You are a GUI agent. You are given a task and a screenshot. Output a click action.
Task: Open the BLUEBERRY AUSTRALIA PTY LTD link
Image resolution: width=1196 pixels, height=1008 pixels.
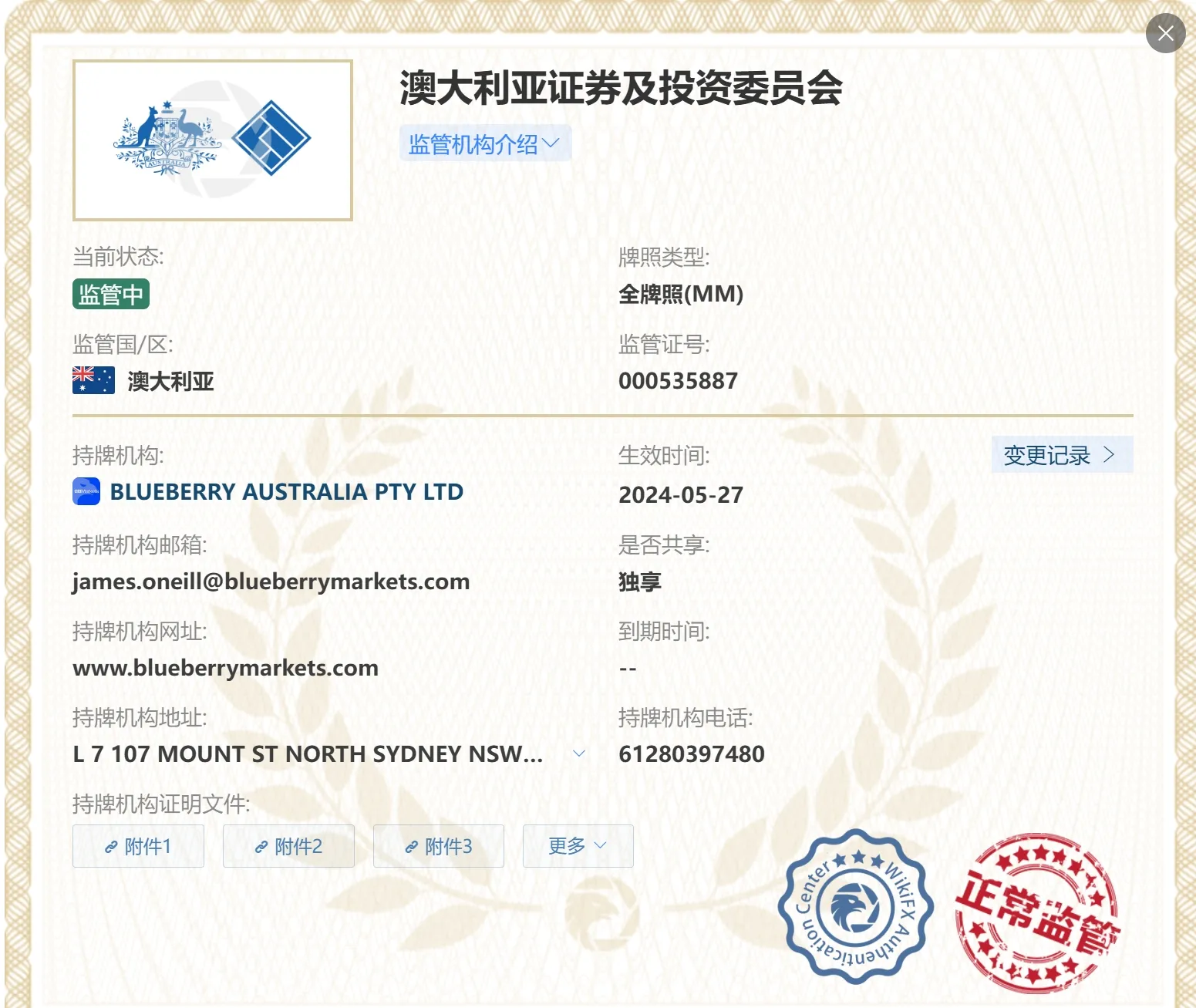(x=287, y=492)
